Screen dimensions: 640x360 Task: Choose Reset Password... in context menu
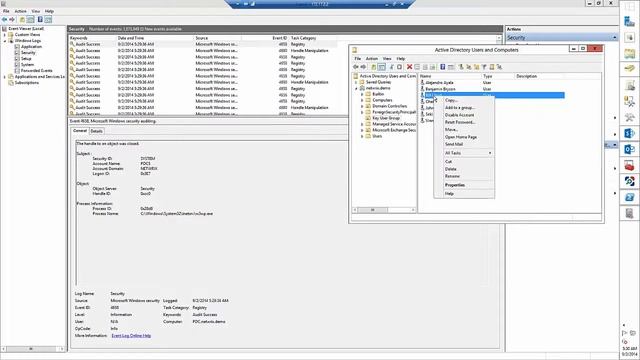click(460, 122)
